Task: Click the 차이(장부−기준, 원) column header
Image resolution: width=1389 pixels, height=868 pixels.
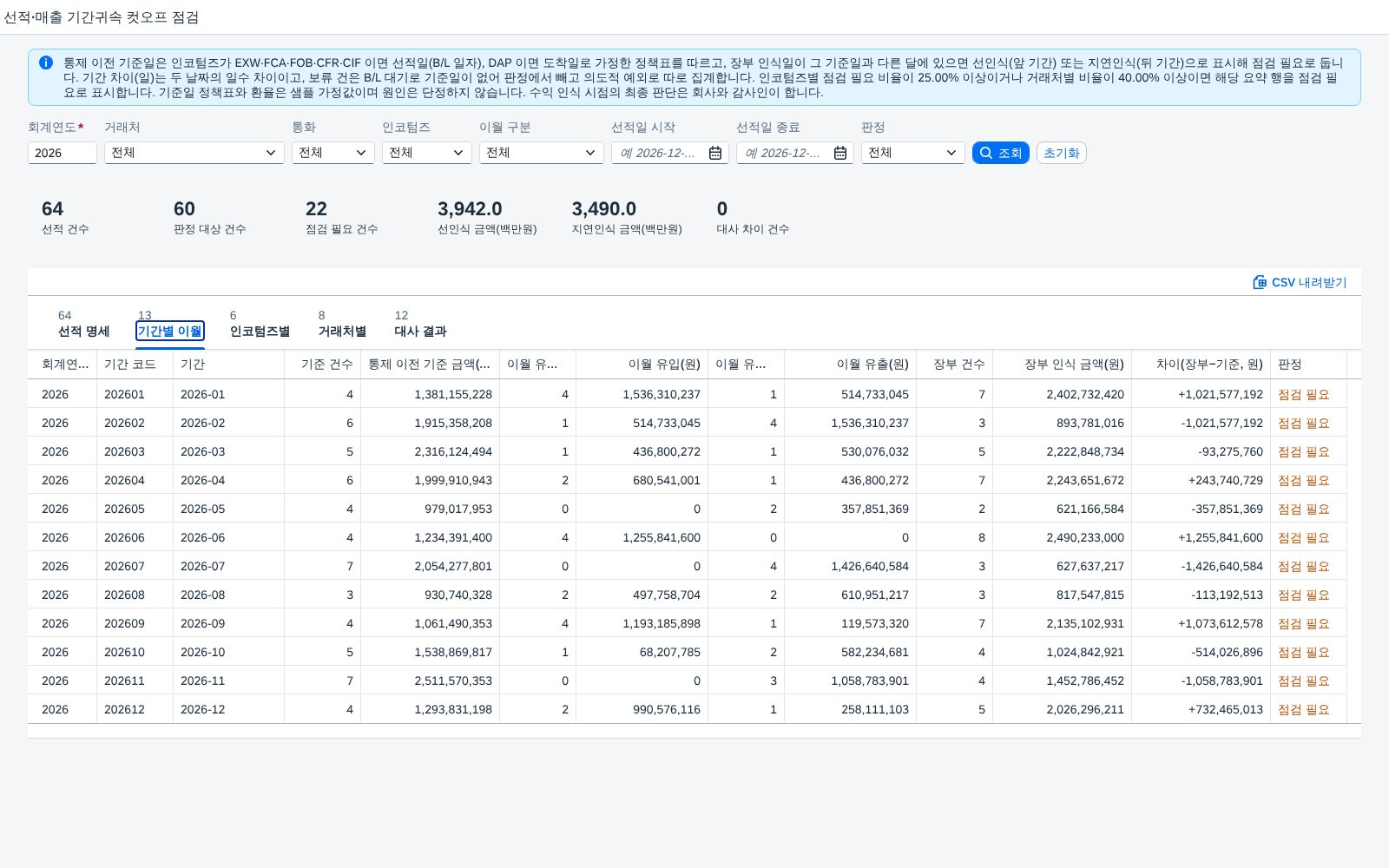Action: 1201,365
